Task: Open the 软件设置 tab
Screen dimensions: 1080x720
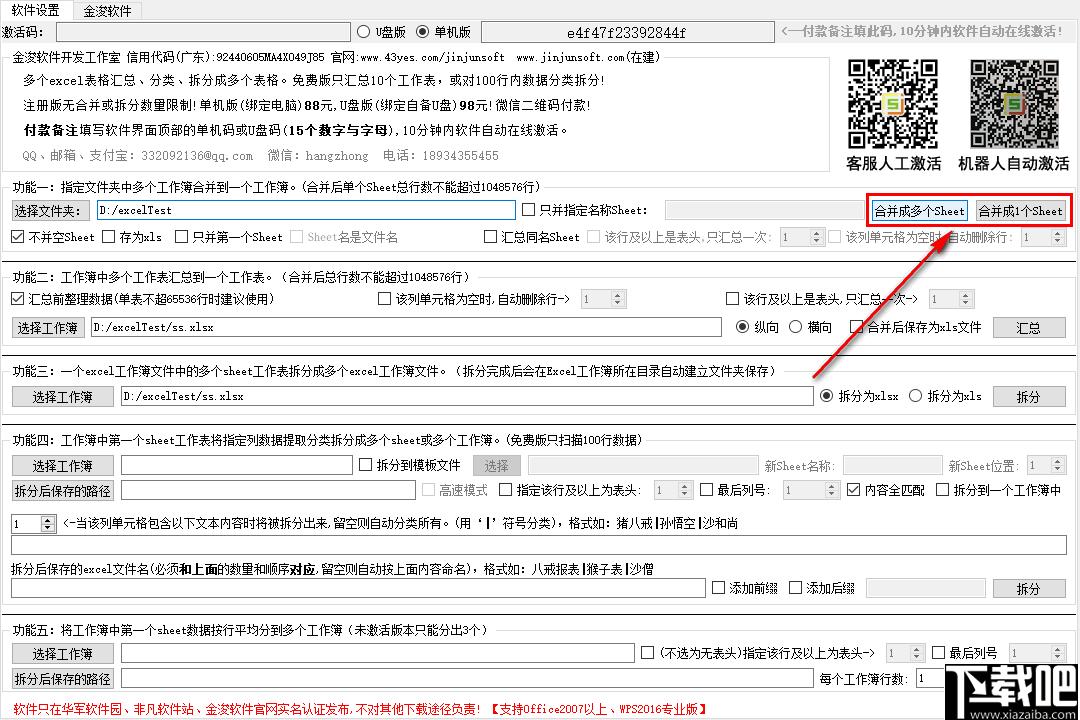Action: click(x=36, y=10)
